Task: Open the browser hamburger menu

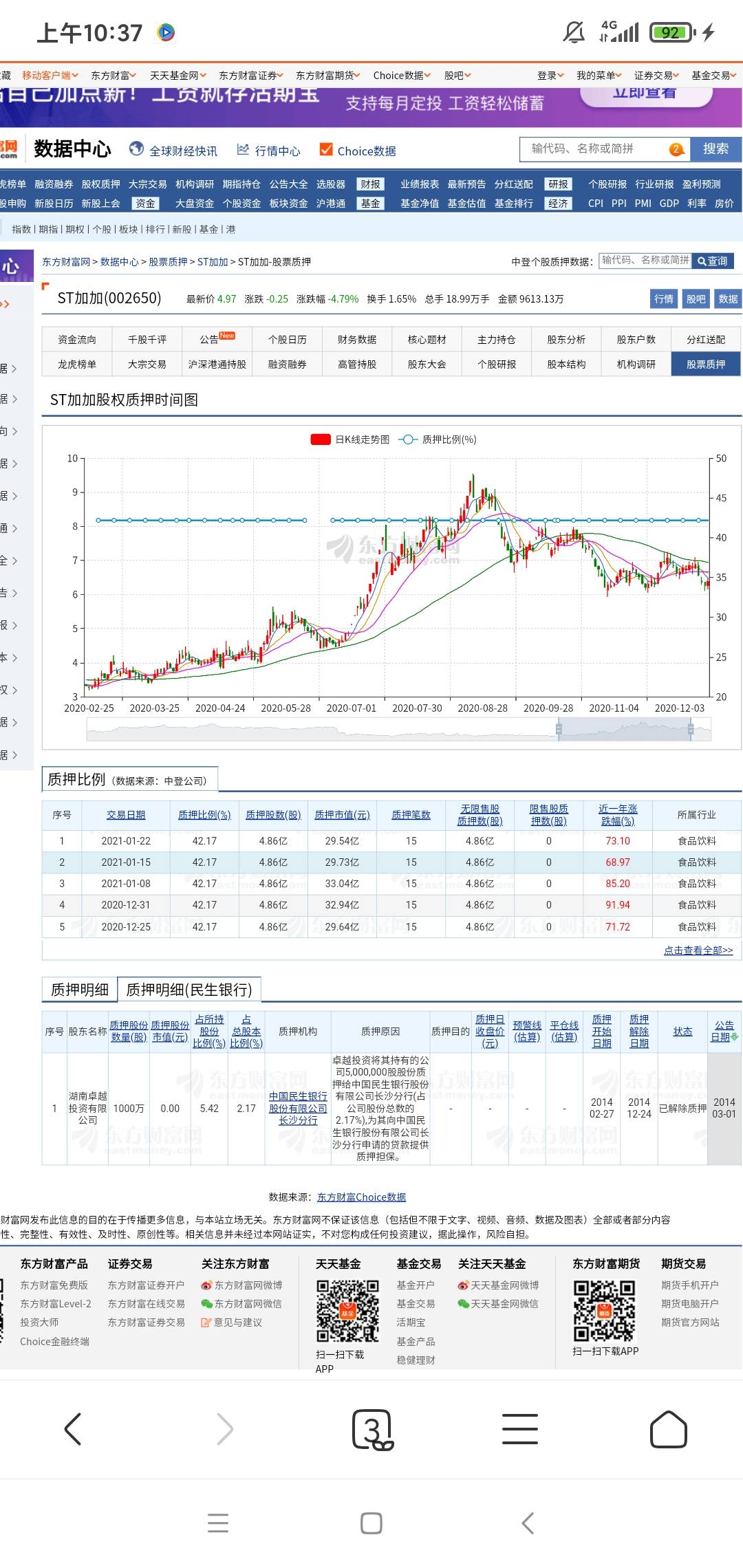Action: (x=520, y=1429)
